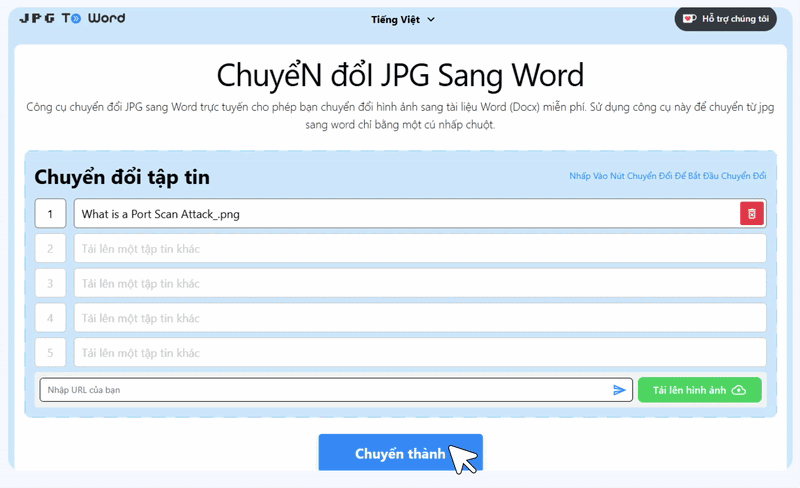Image resolution: width=800 pixels, height=488 pixels.
Task: Click the row number 1 box
Action: pos(50,213)
